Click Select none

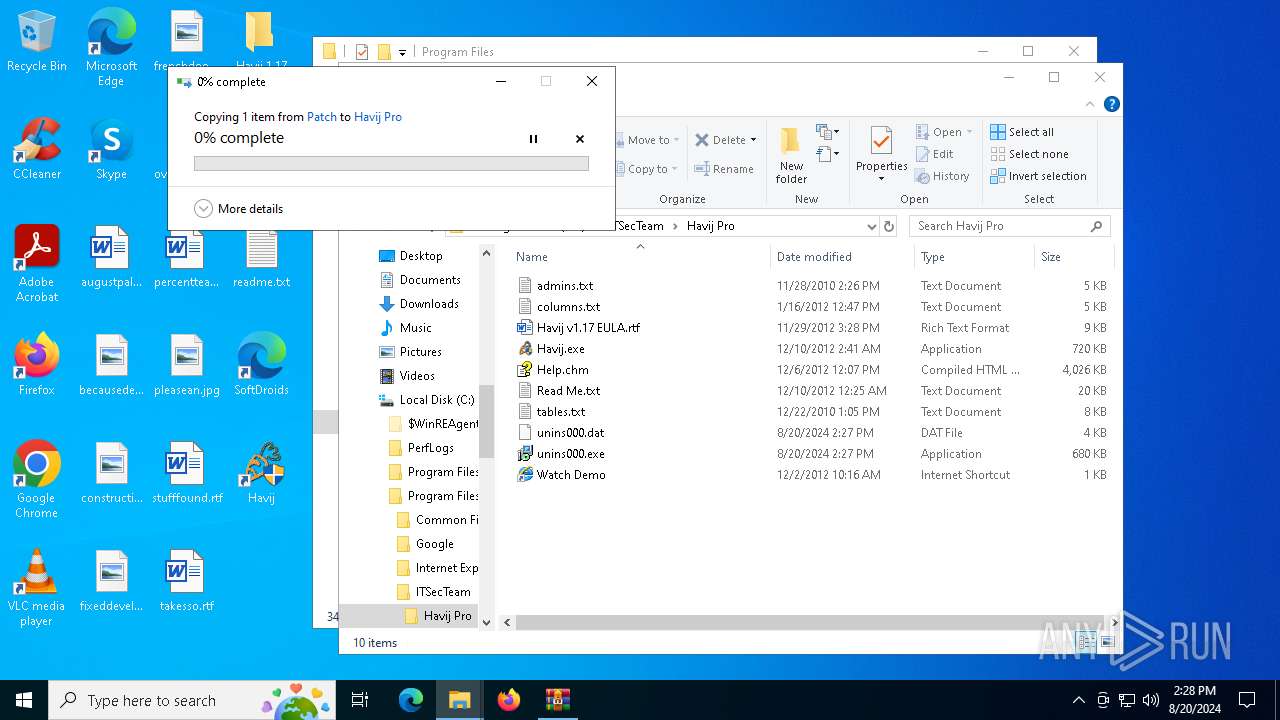pos(1029,154)
